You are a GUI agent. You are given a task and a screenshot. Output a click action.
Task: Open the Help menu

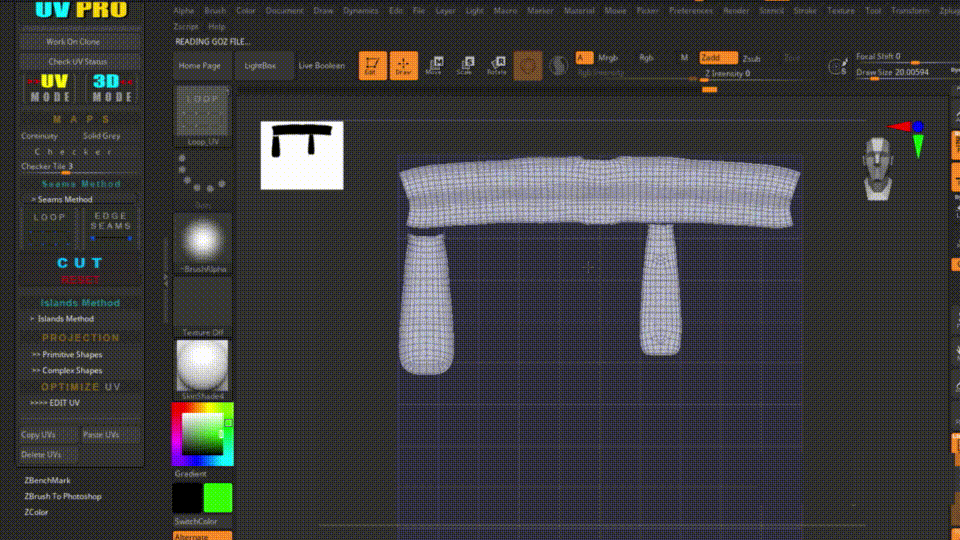216,27
